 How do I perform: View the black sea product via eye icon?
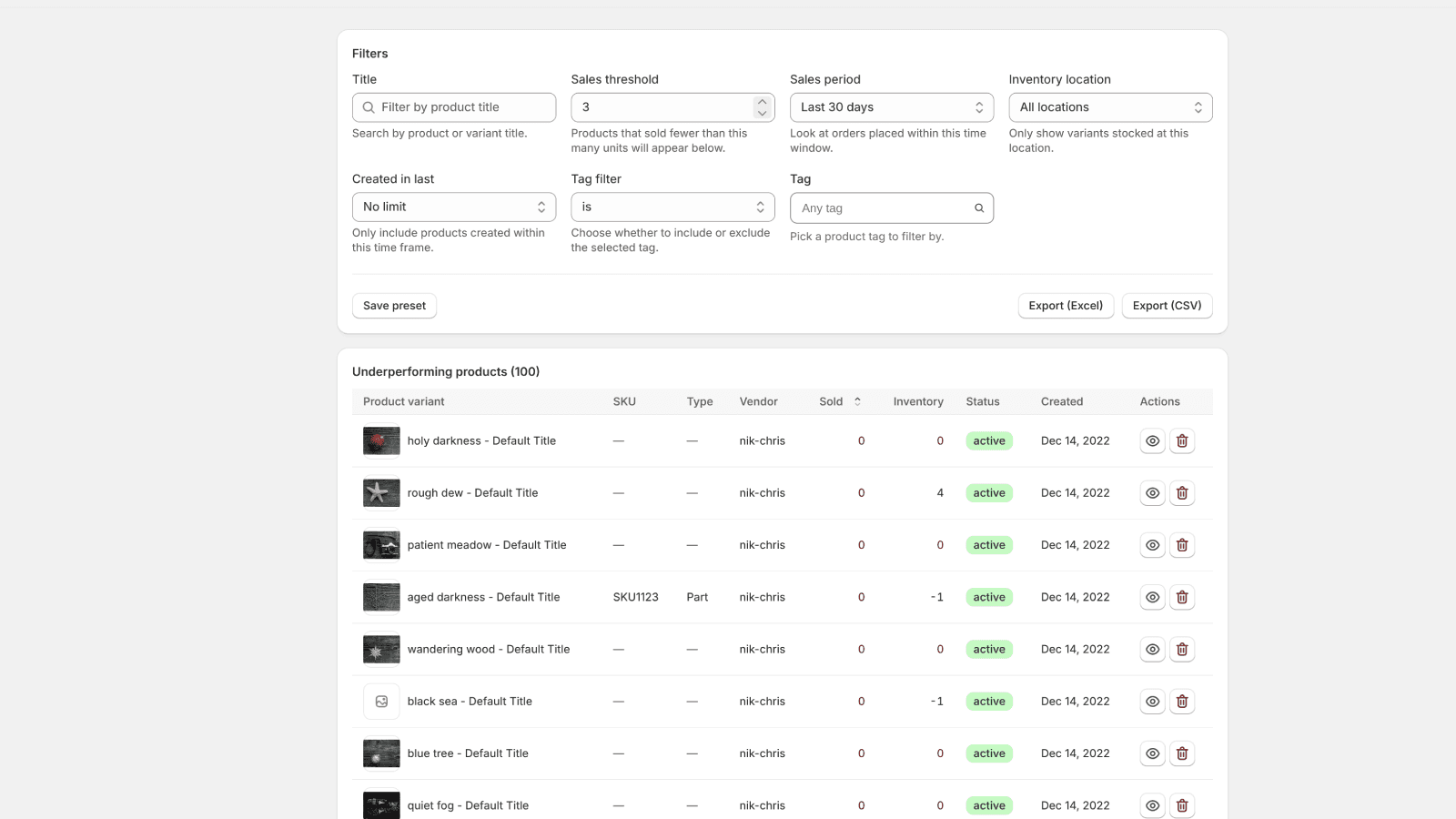(1152, 702)
